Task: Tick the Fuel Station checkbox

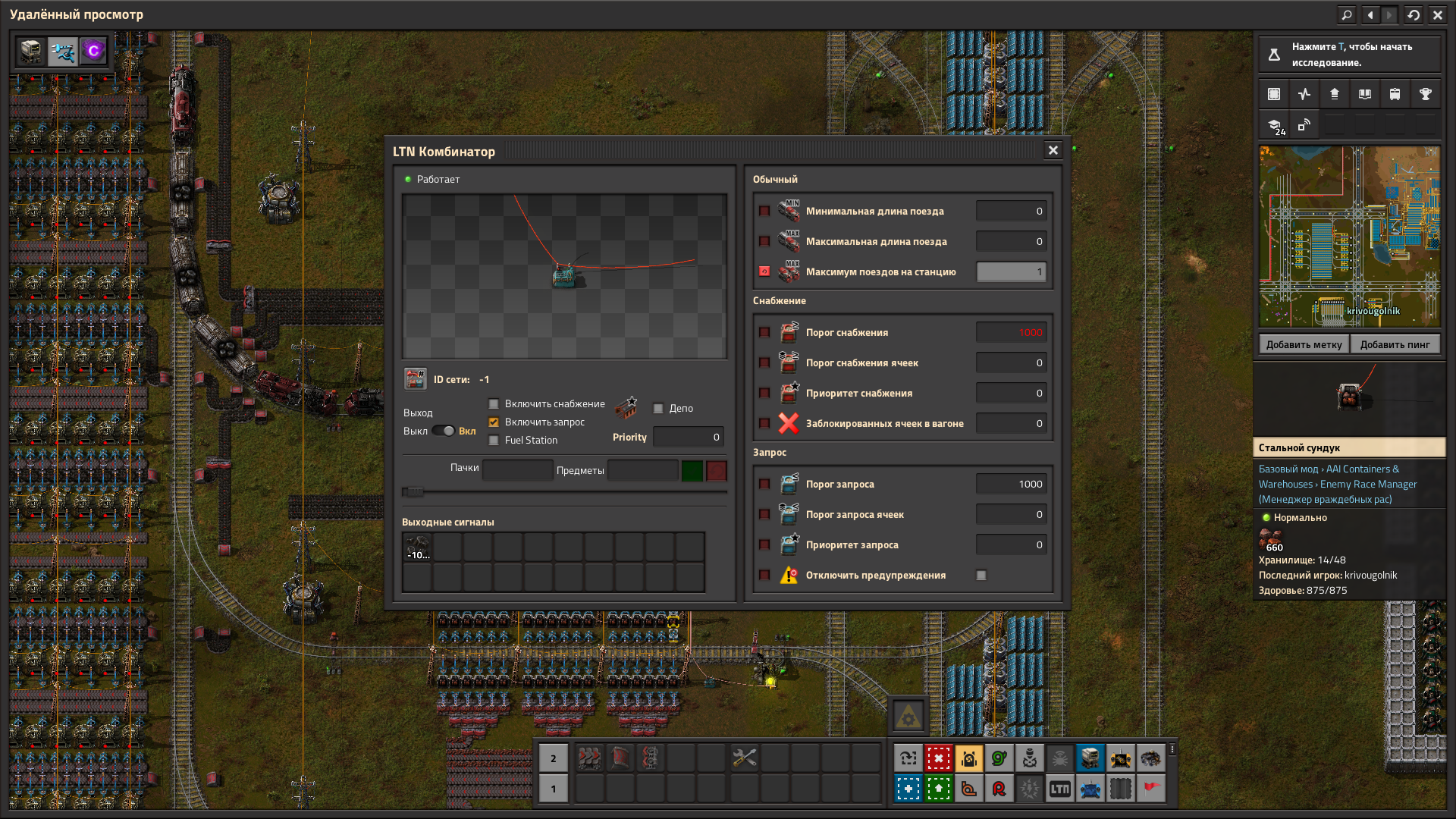Action: 494,440
